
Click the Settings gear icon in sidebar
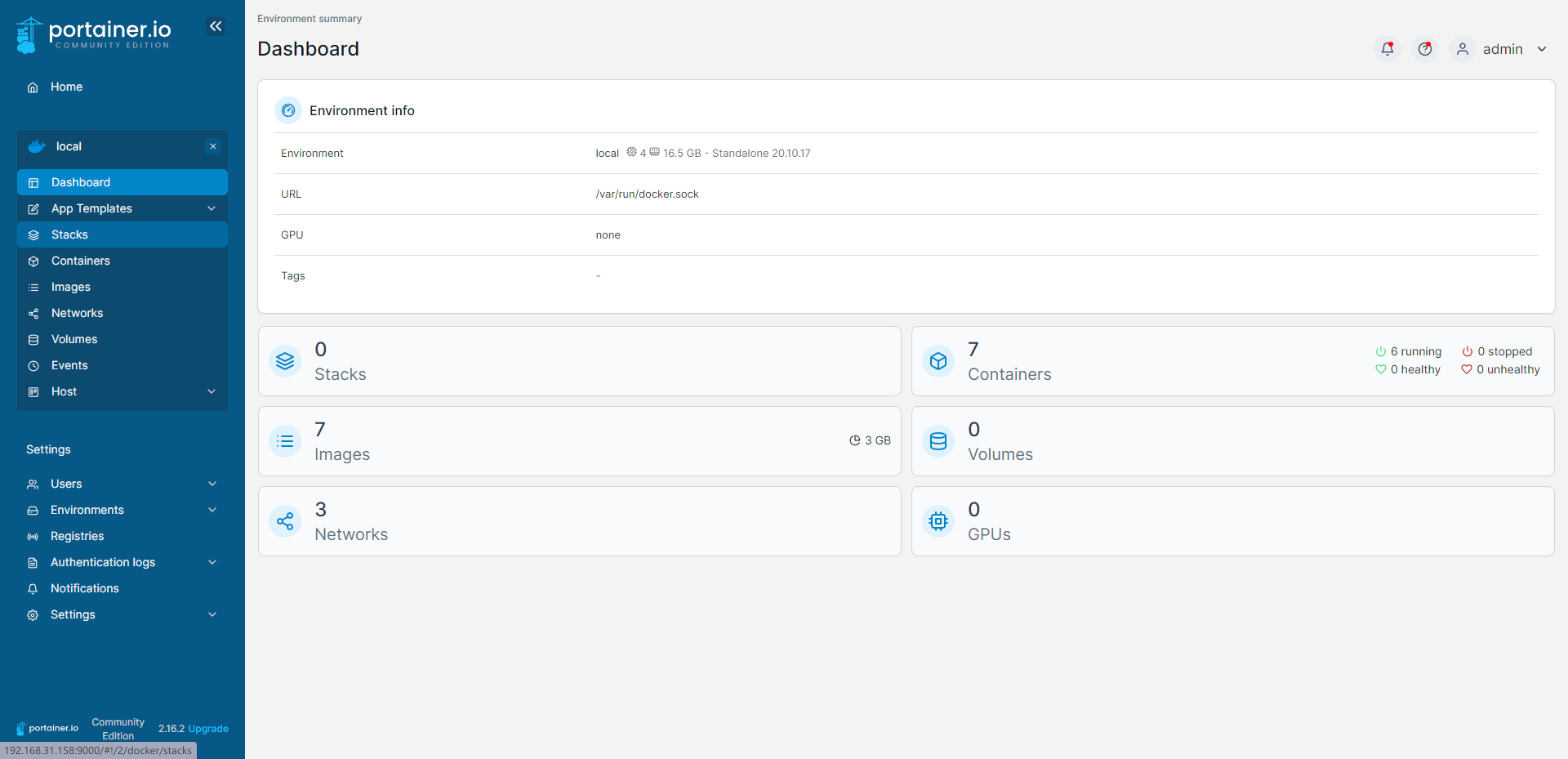tap(33, 615)
